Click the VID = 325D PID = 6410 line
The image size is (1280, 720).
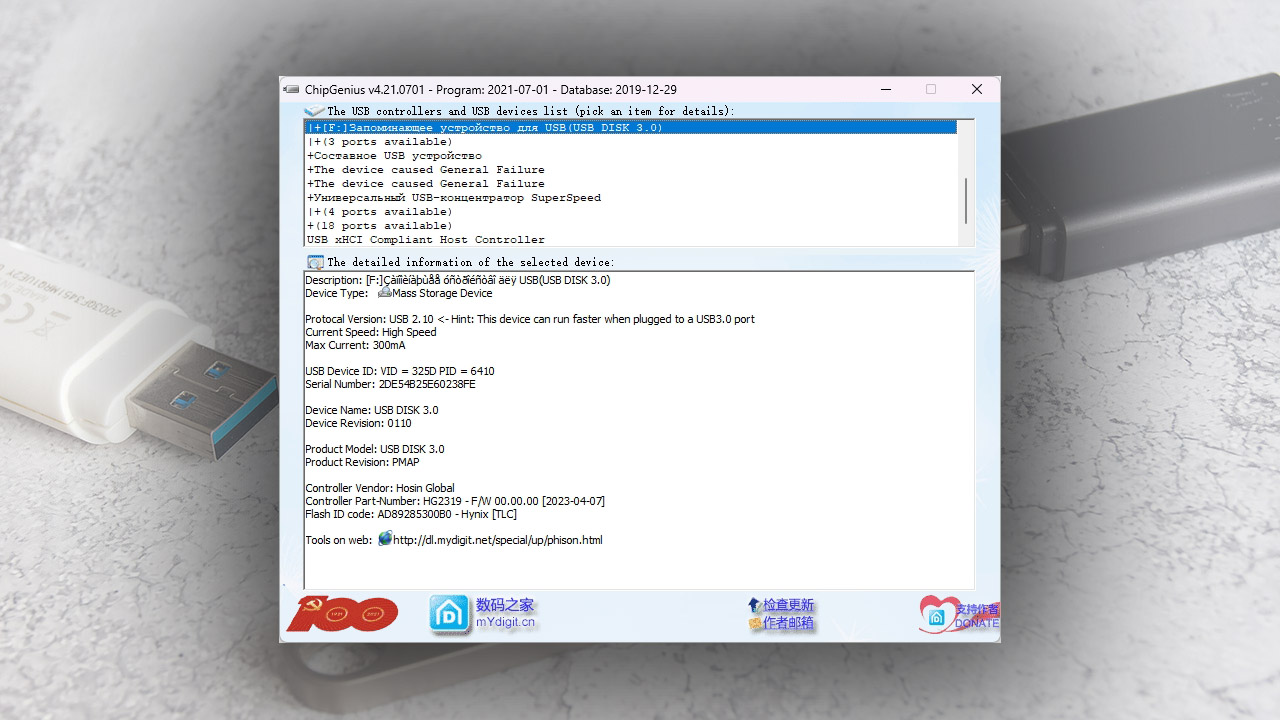click(x=400, y=371)
